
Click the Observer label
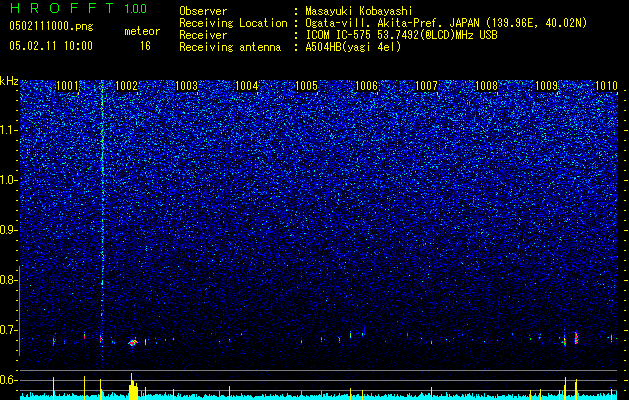[203, 11]
